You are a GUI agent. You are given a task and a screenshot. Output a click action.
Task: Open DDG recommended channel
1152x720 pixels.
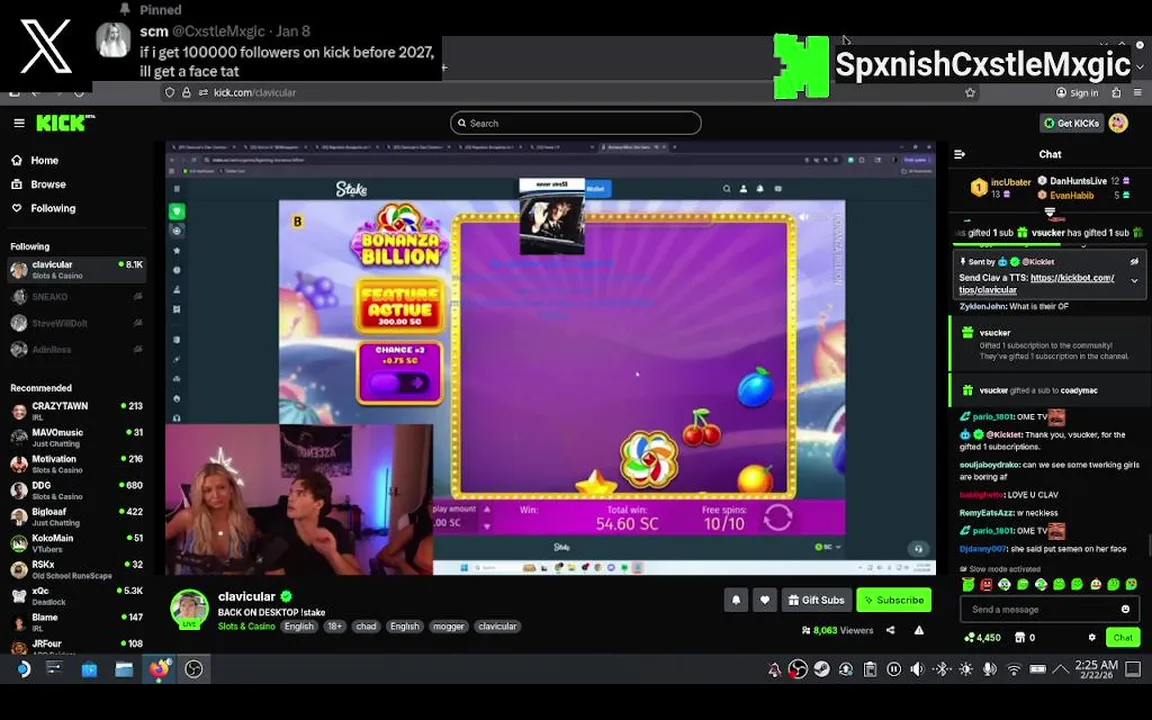pyautogui.click(x=76, y=490)
